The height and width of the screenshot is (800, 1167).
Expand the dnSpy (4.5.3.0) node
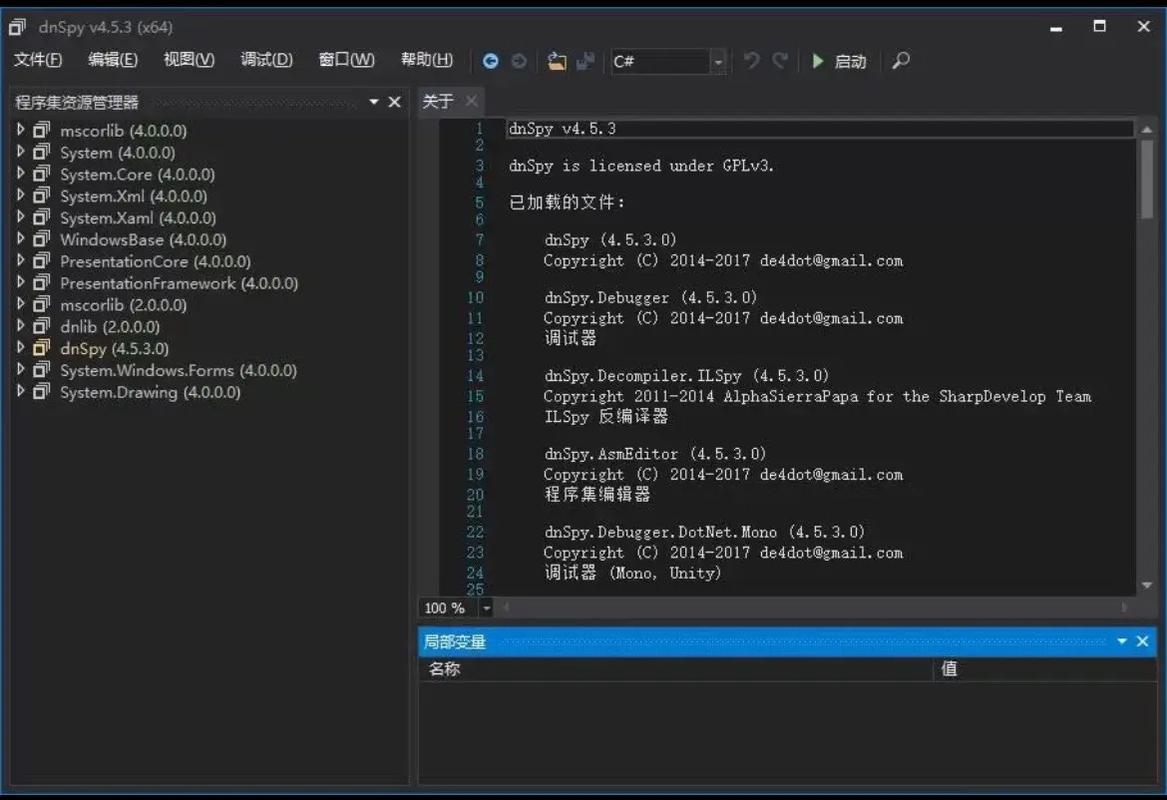point(20,348)
